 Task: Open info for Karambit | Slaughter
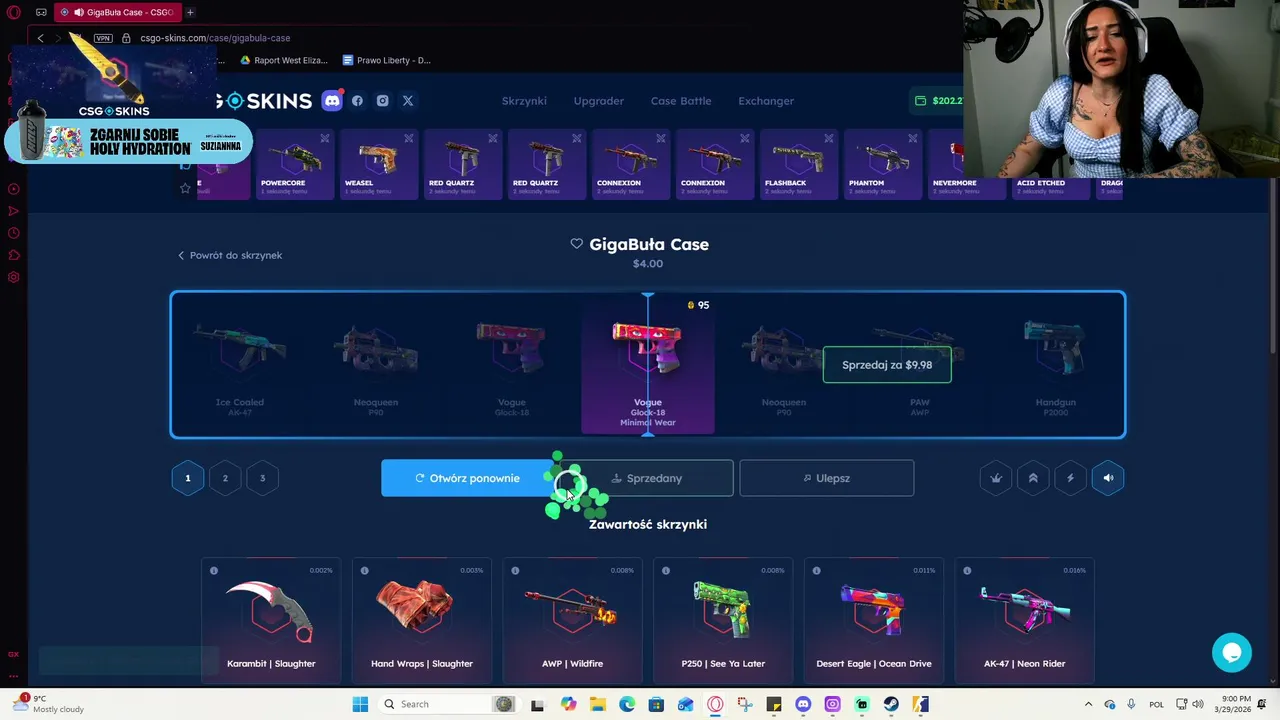214,571
